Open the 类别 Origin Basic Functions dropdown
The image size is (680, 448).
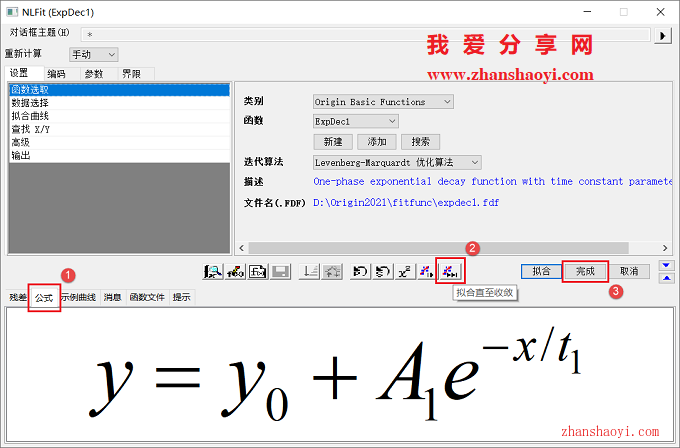383,102
